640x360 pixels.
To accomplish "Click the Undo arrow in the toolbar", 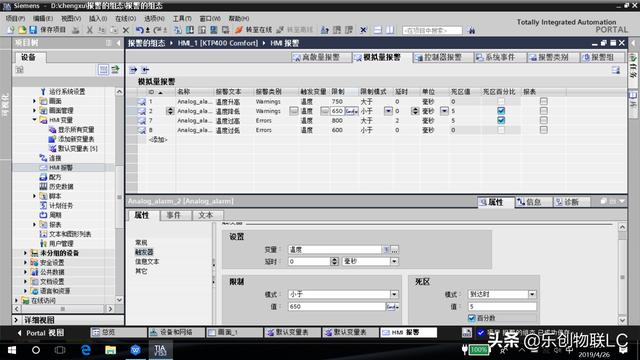I will tap(140, 30).
